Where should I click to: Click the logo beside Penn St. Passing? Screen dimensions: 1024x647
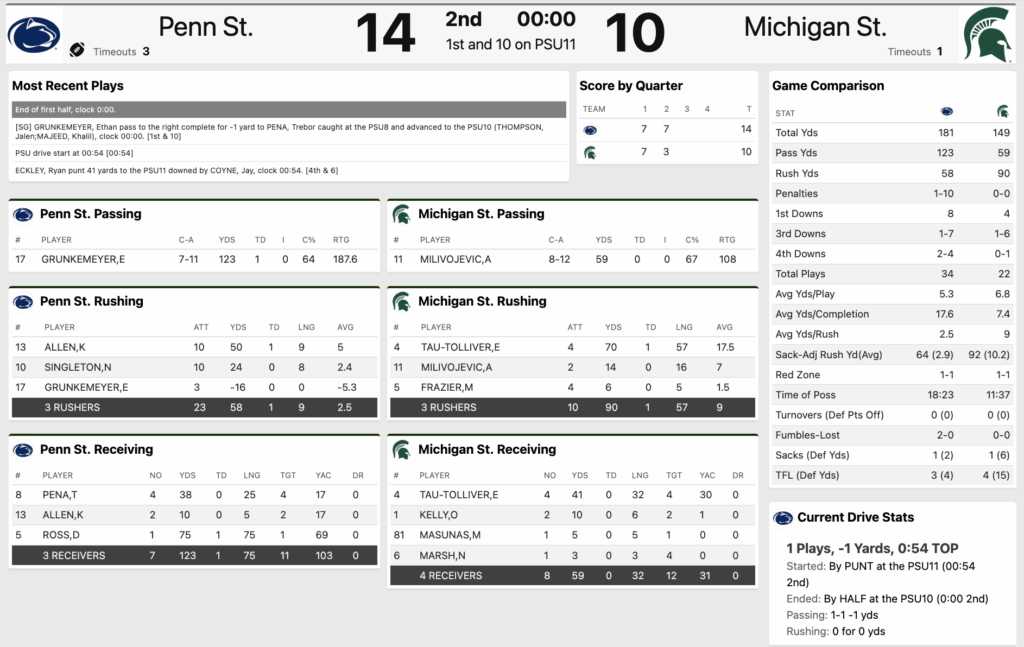[x=23, y=214]
